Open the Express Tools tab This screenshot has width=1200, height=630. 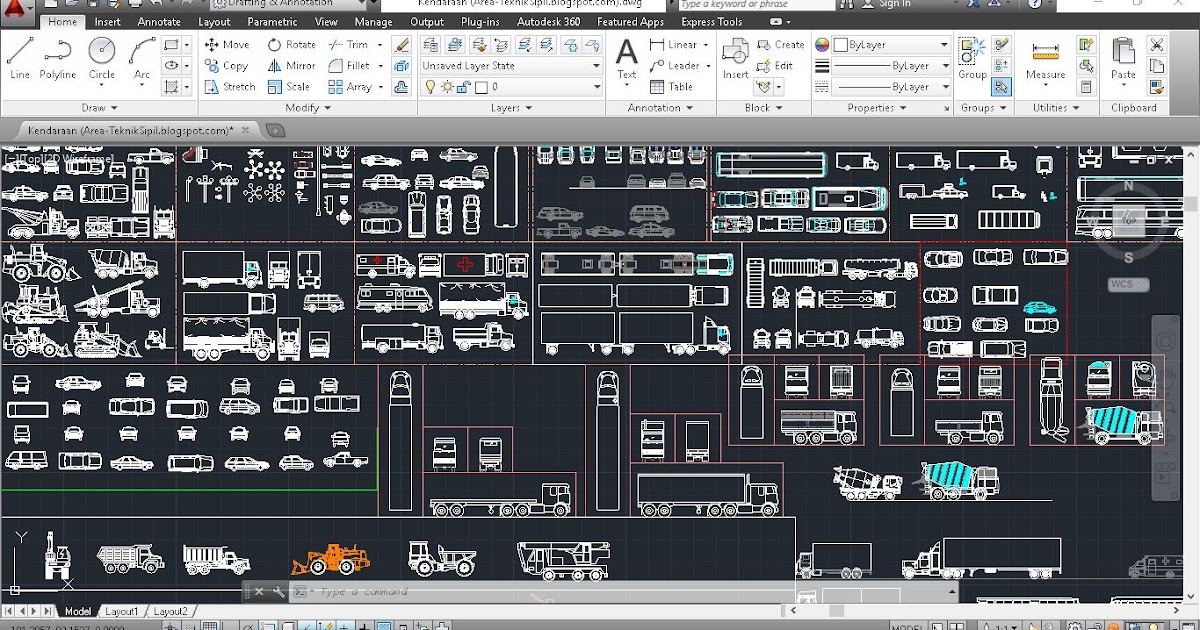tap(710, 20)
